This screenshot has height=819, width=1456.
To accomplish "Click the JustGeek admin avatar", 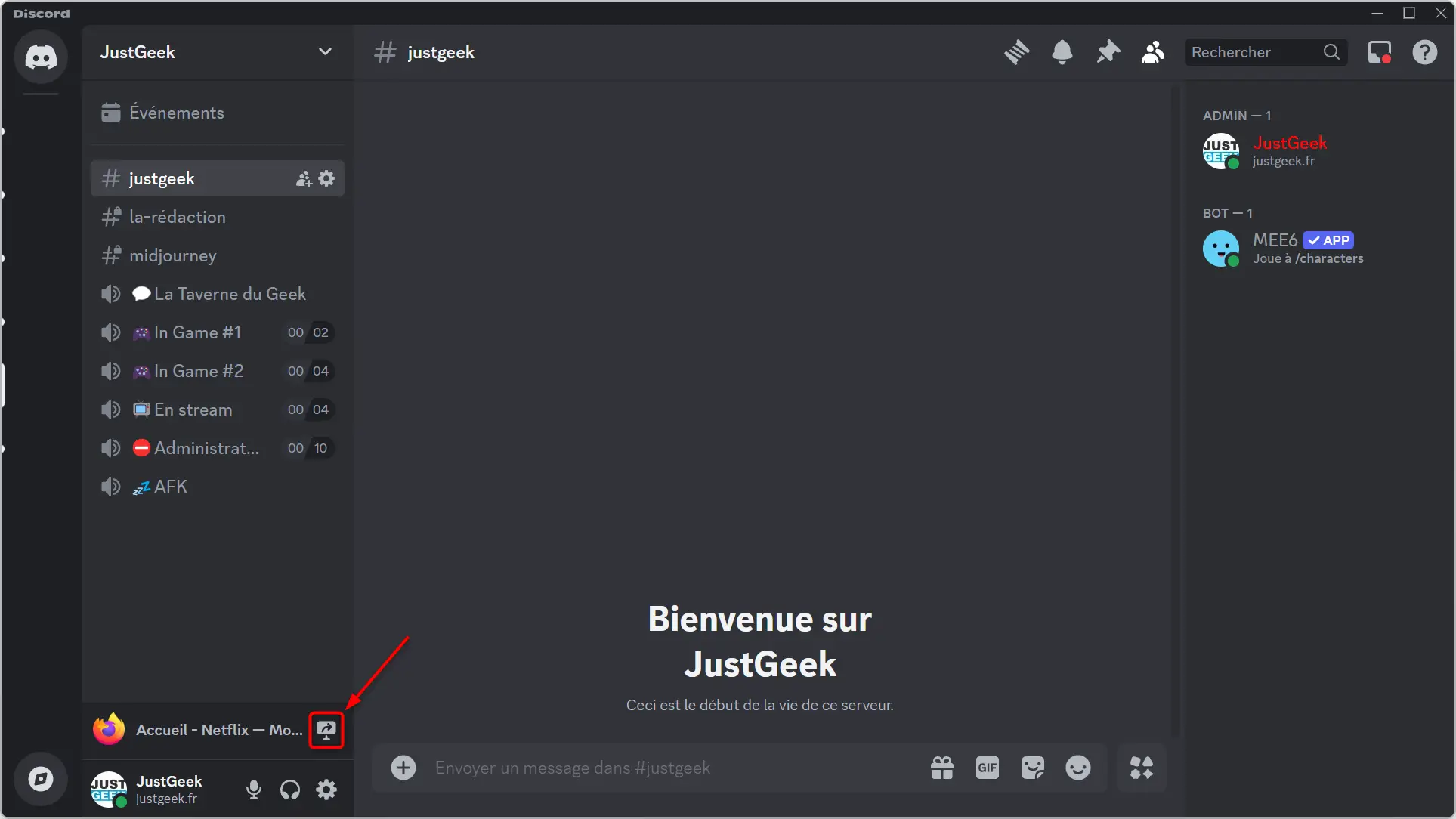I will [1221, 151].
